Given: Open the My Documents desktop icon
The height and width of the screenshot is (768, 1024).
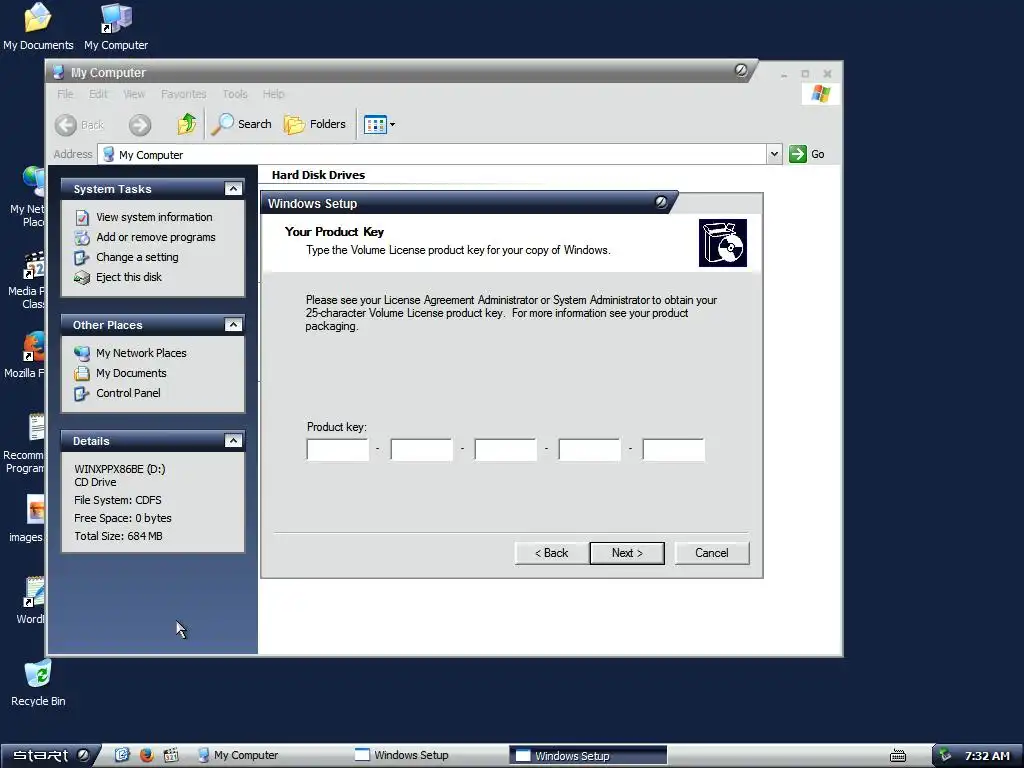Looking at the screenshot, I should (x=38, y=27).
